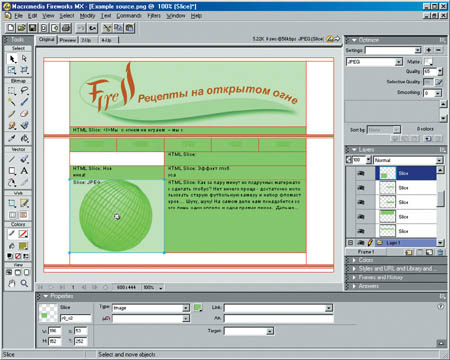Open green slice overlay color swatch
Image resolution: width=450 pixels, height=360 pixels.
point(198,308)
